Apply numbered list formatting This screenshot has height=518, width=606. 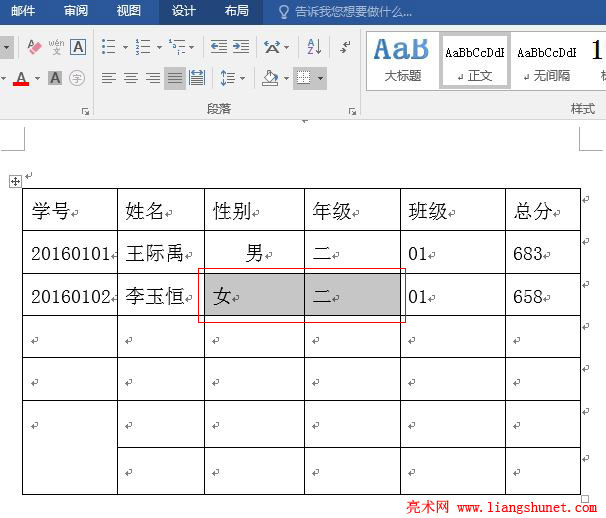(143, 47)
